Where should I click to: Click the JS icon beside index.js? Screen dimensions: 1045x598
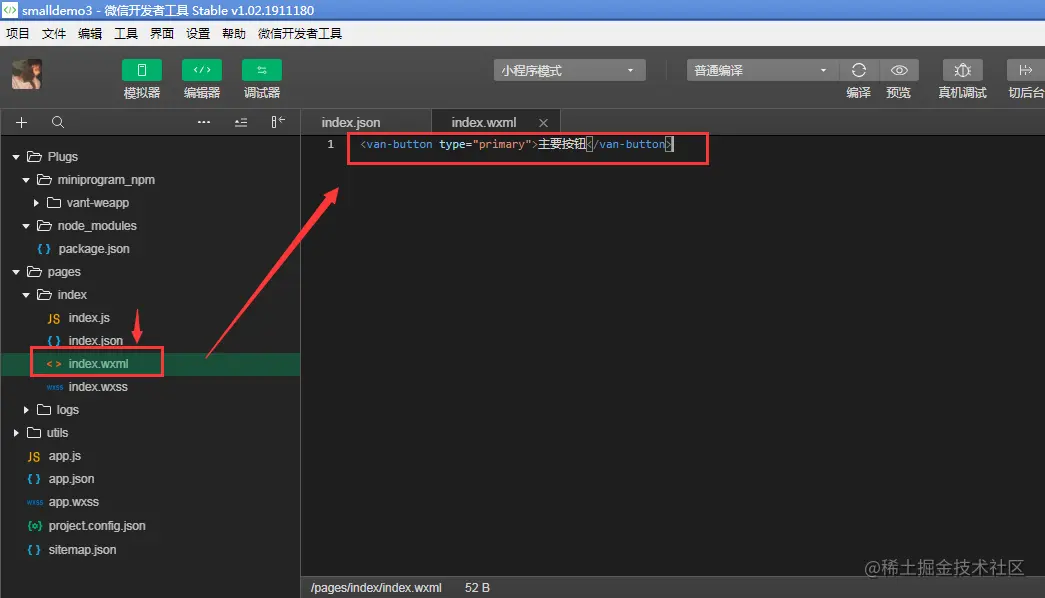[54, 319]
